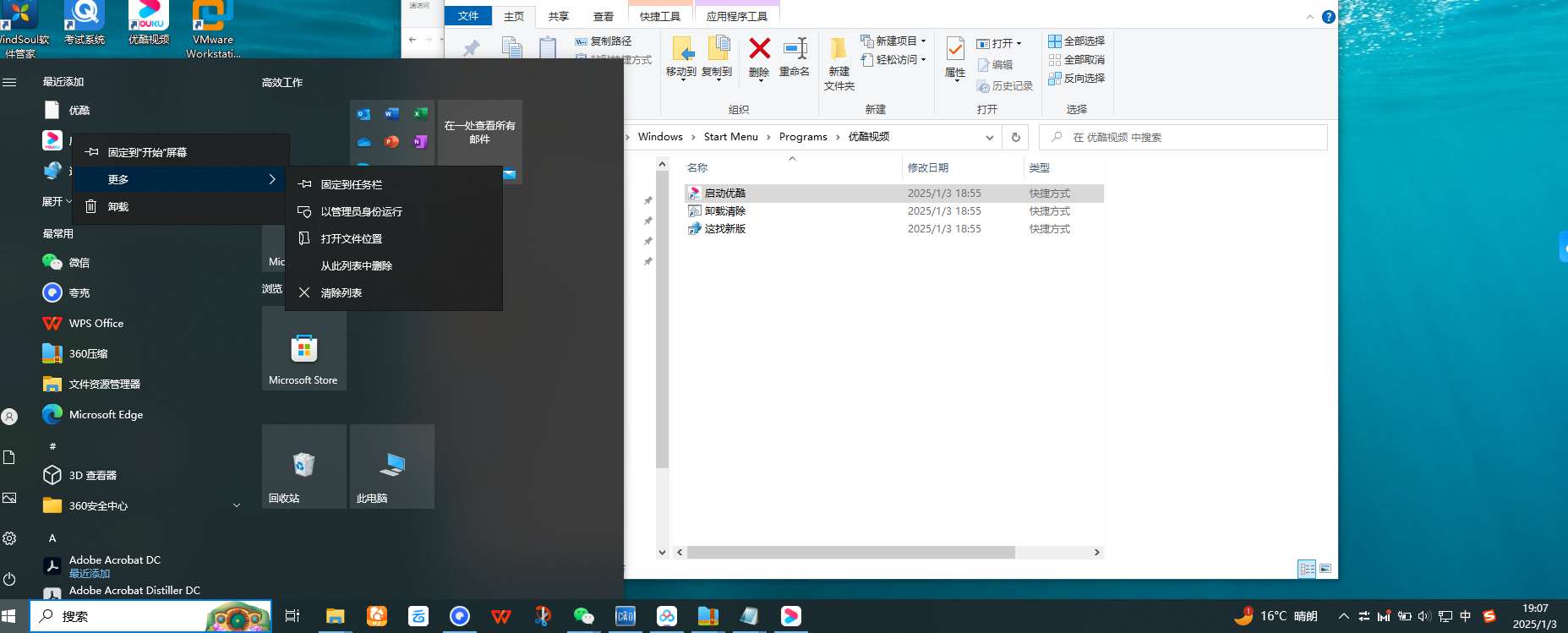This screenshot has width=1568, height=633.
Task: Click History (历史记录) ribbon icon
Action: tap(1005, 85)
